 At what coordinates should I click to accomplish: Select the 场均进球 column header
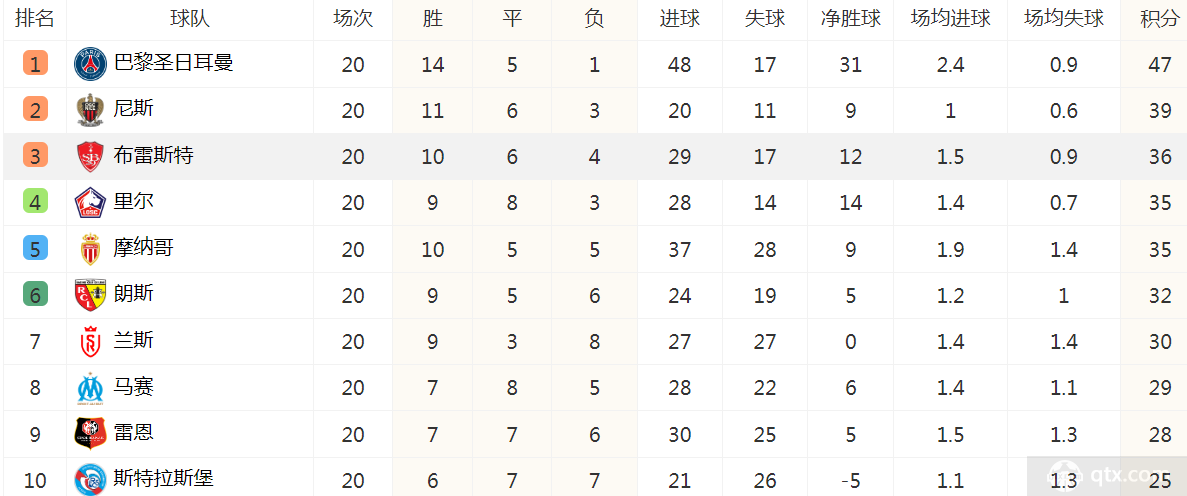[x=951, y=19]
